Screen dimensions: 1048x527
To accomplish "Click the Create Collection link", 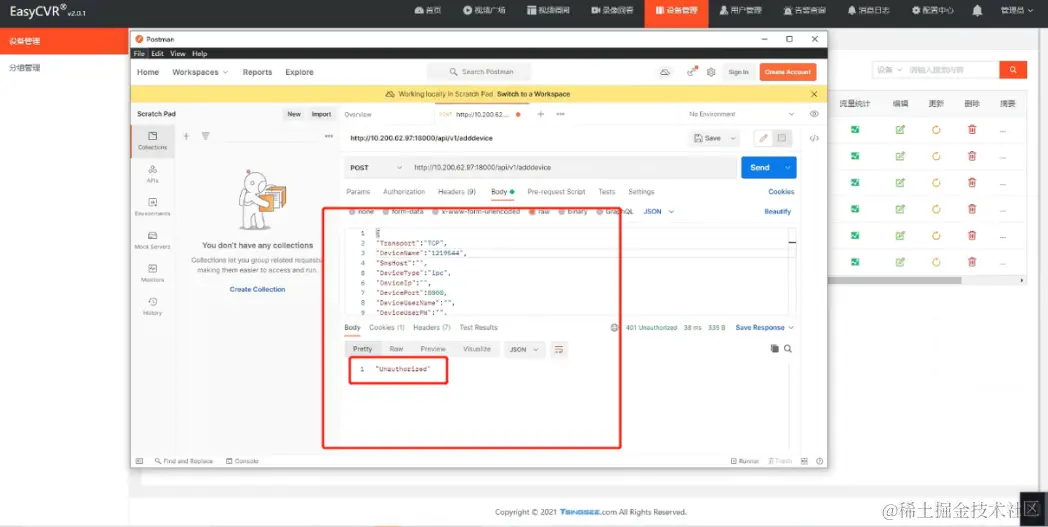I will pyautogui.click(x=257, y=290).
